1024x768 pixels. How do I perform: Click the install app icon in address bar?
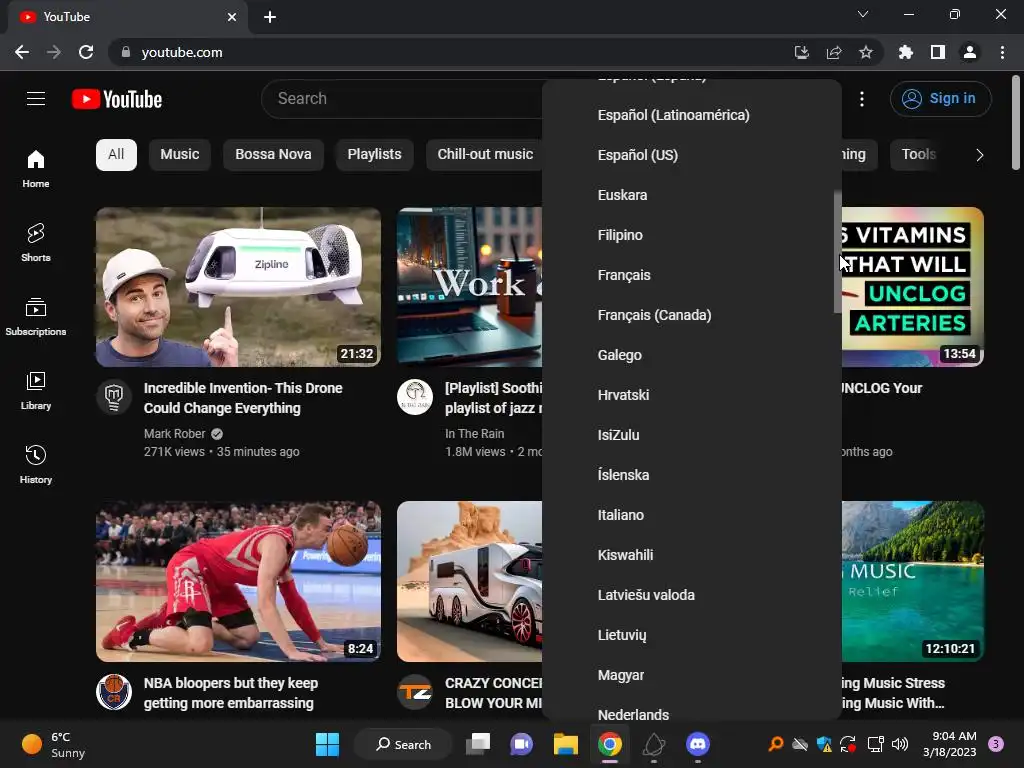click(x=801, y=52)
